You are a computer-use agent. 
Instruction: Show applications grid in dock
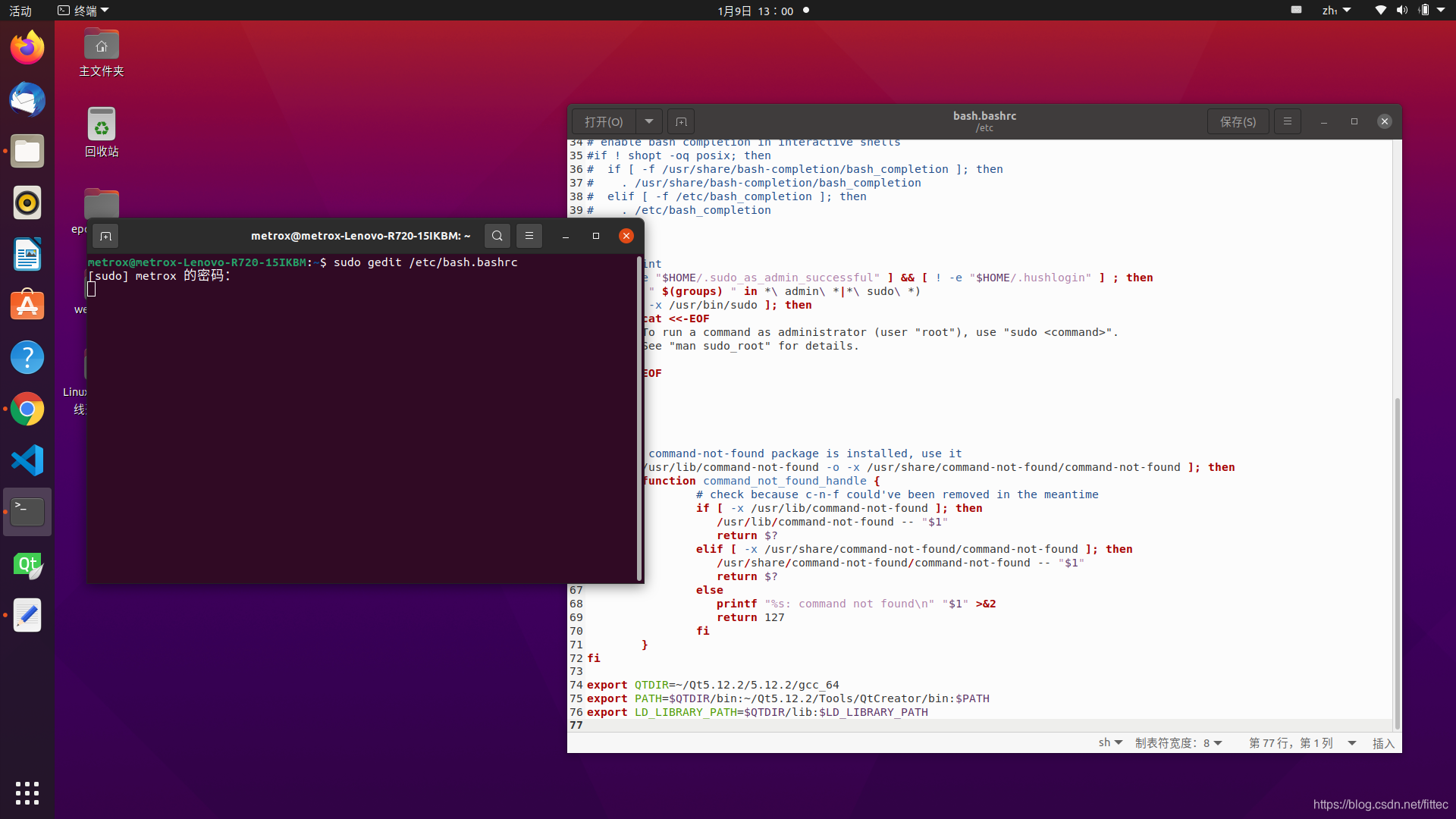[27, 792]
